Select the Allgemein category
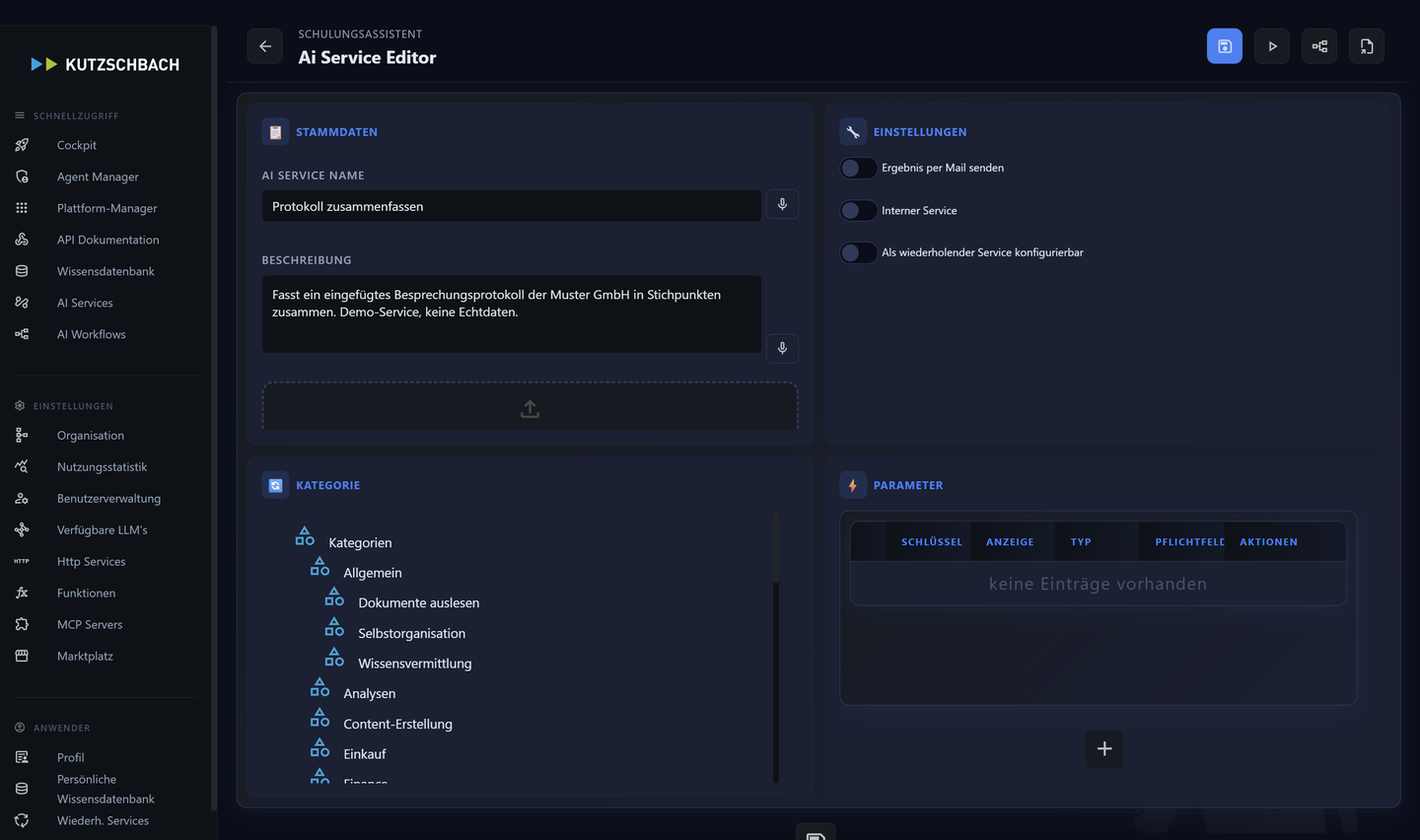This screenshot has height=840, width=1420. pos(373,573)
